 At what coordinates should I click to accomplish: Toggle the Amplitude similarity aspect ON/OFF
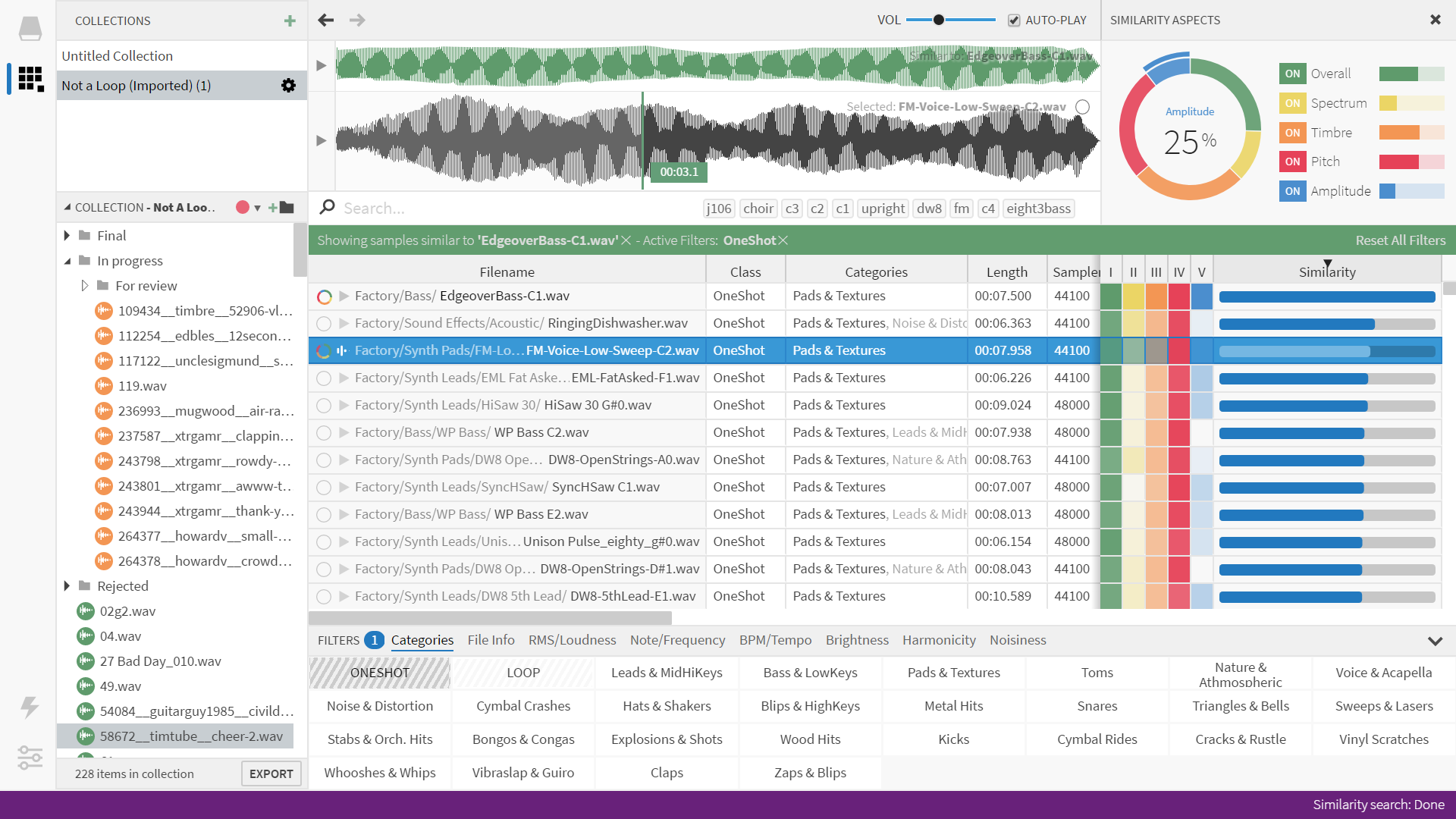tap(1294, 190)
